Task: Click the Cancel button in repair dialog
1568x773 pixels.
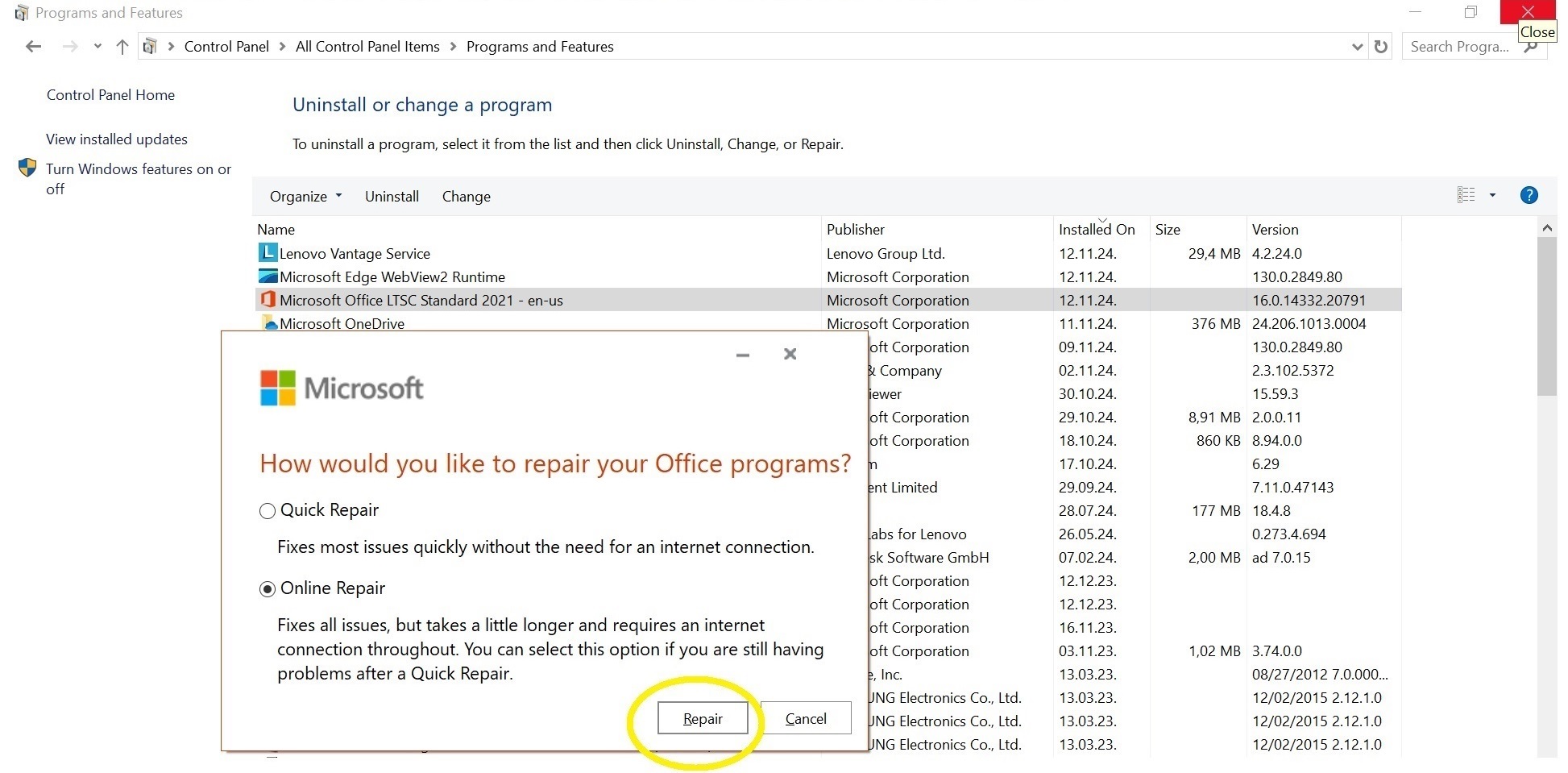Action: (x=806, y=718)
